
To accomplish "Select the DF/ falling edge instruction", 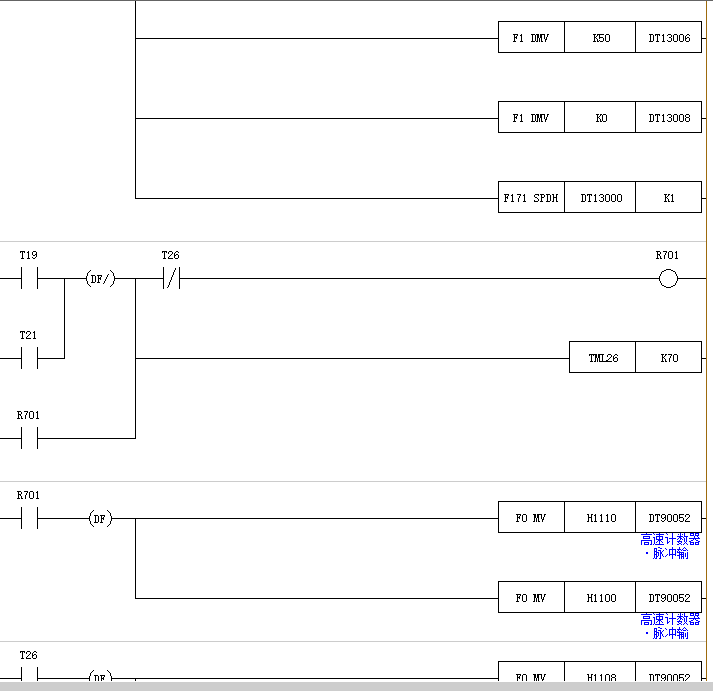I will (100, 279).
